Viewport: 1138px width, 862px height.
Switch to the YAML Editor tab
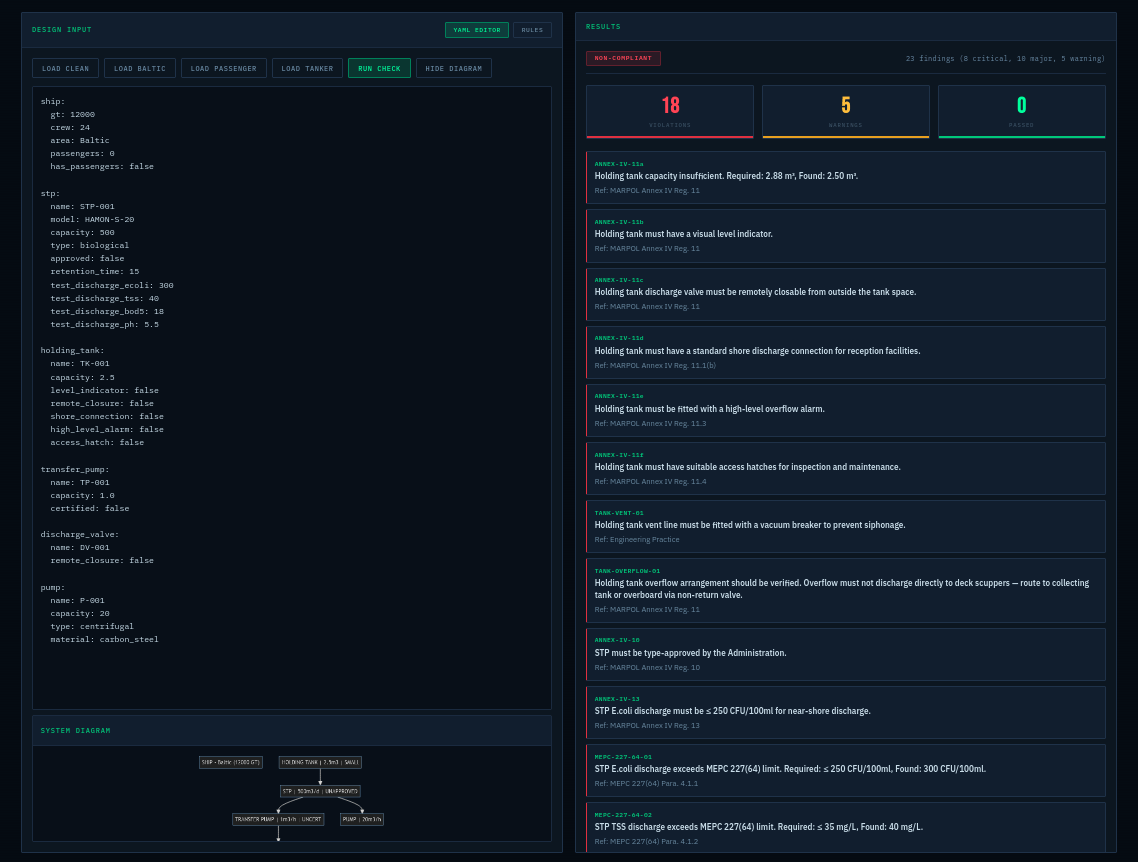[x=476, y=30]
